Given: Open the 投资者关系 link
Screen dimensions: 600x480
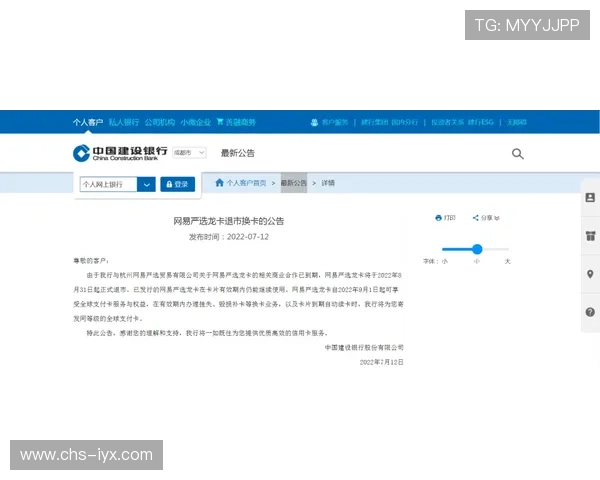Looking at the screenshot, I should (448, 122).
